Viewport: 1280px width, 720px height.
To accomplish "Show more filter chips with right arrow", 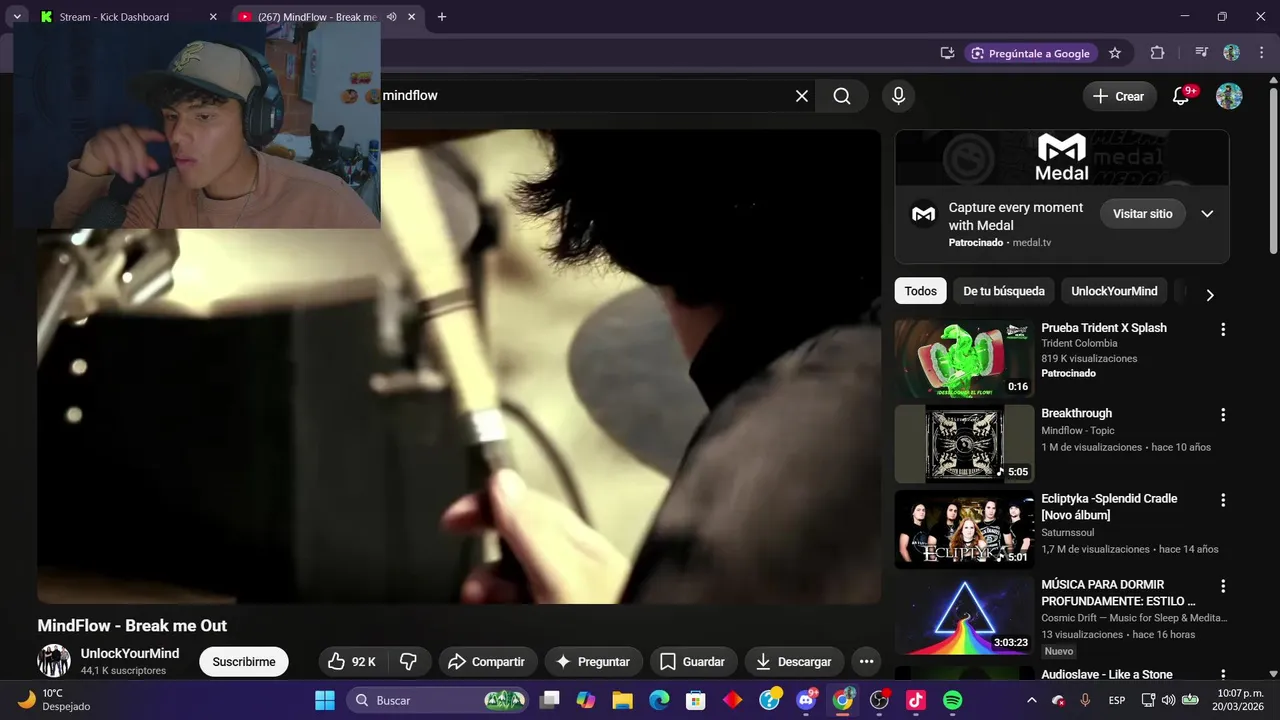I will [1209, 295].
